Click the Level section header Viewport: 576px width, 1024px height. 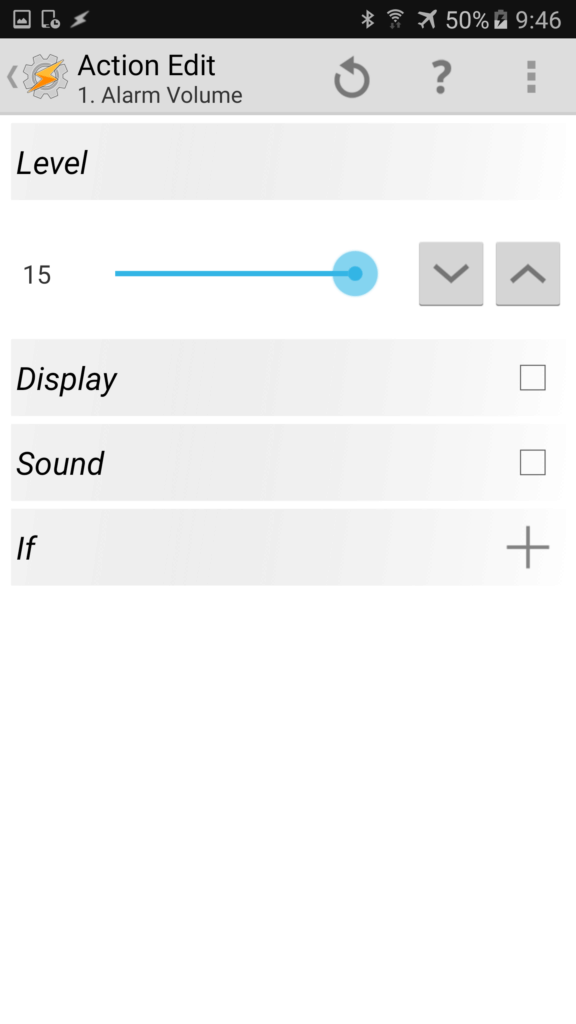pyautogui.click(x=287, y=162)
